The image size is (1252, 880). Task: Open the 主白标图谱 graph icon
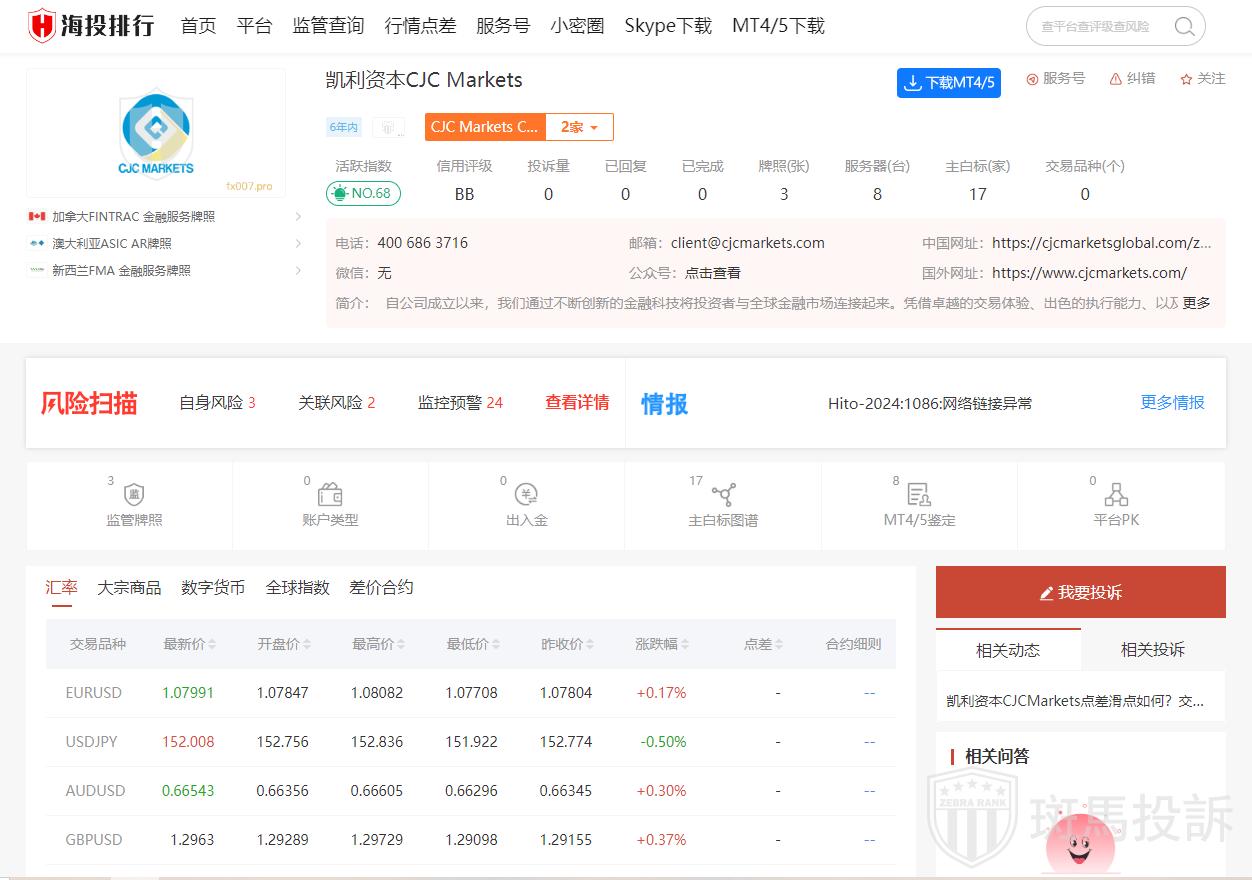pyautogui.click(x=723, y=495)
